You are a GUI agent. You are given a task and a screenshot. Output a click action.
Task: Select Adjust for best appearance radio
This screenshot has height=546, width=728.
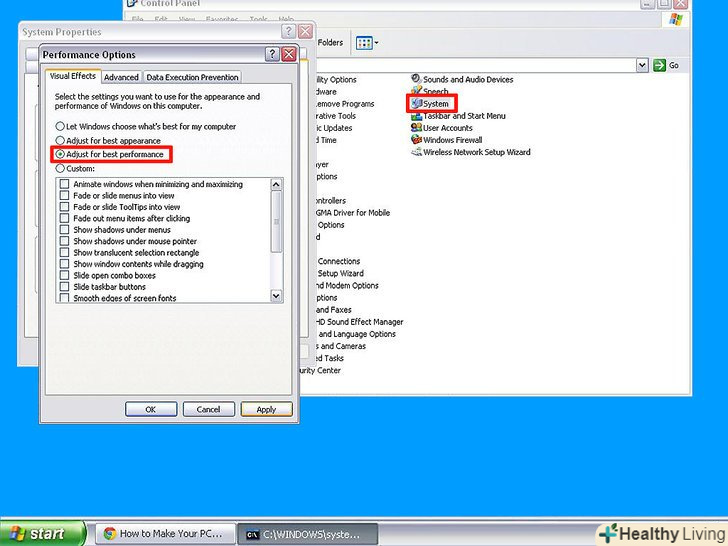tap(60, 140)
